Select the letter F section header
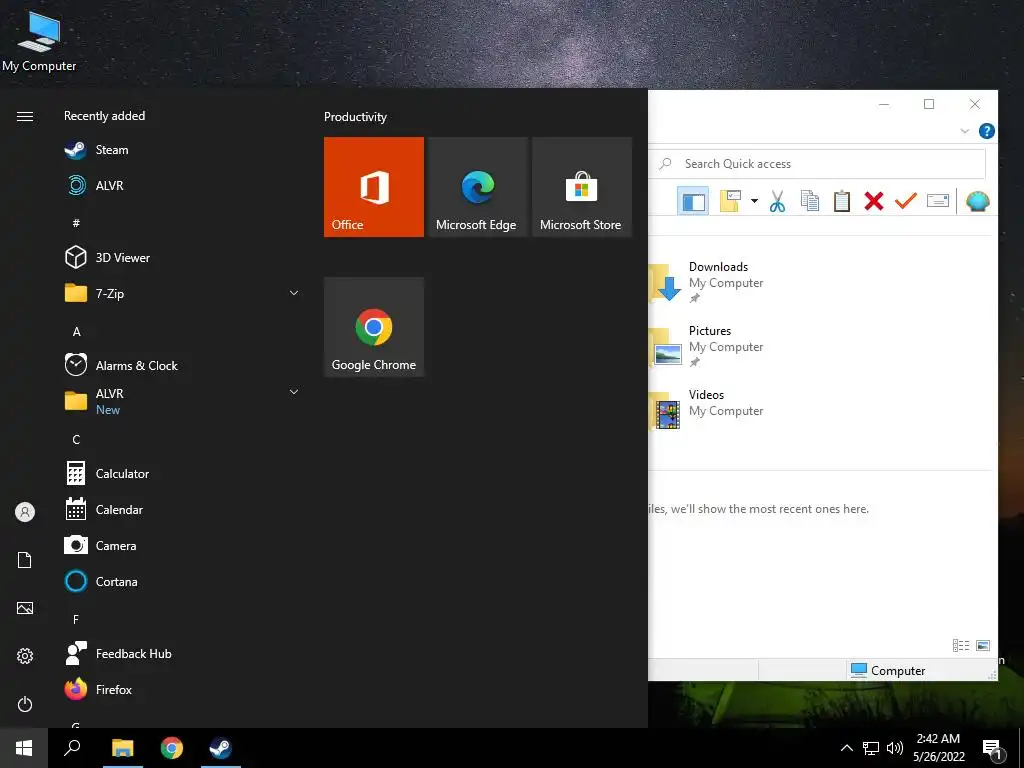 (76, 619)
